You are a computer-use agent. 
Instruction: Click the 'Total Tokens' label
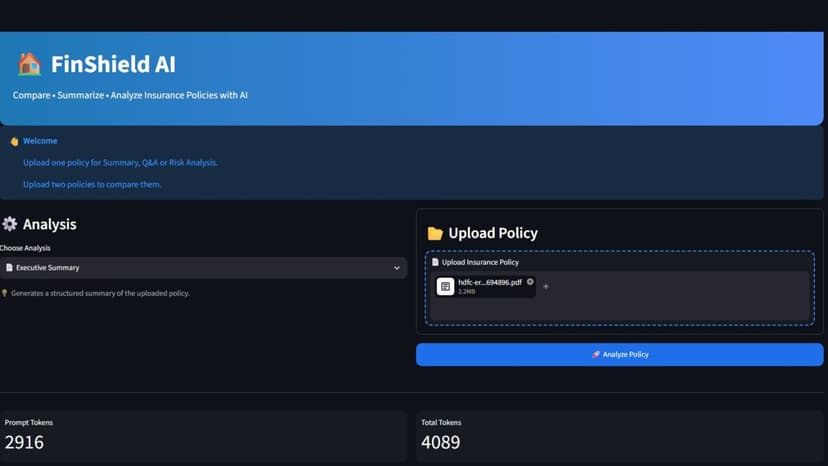pos(441,423)
